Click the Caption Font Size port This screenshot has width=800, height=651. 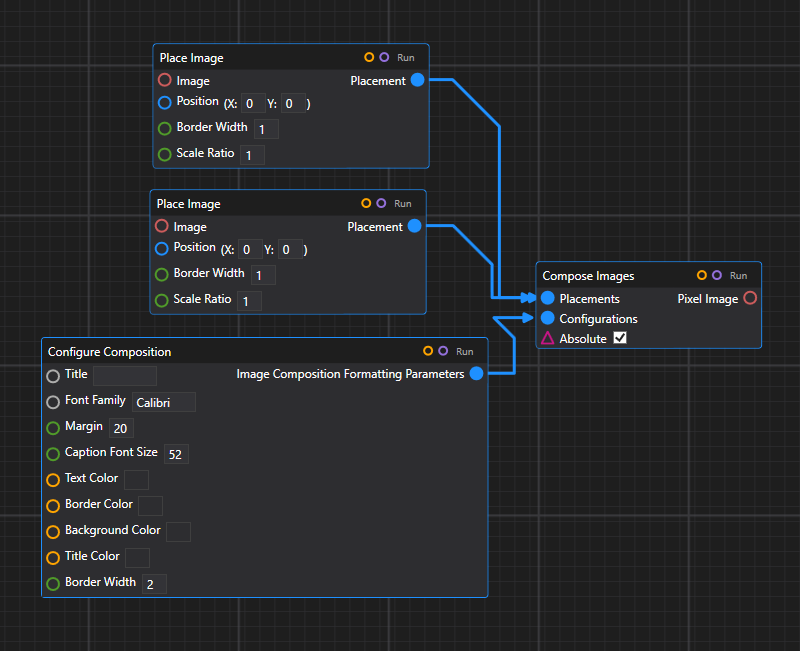(53, 454)
